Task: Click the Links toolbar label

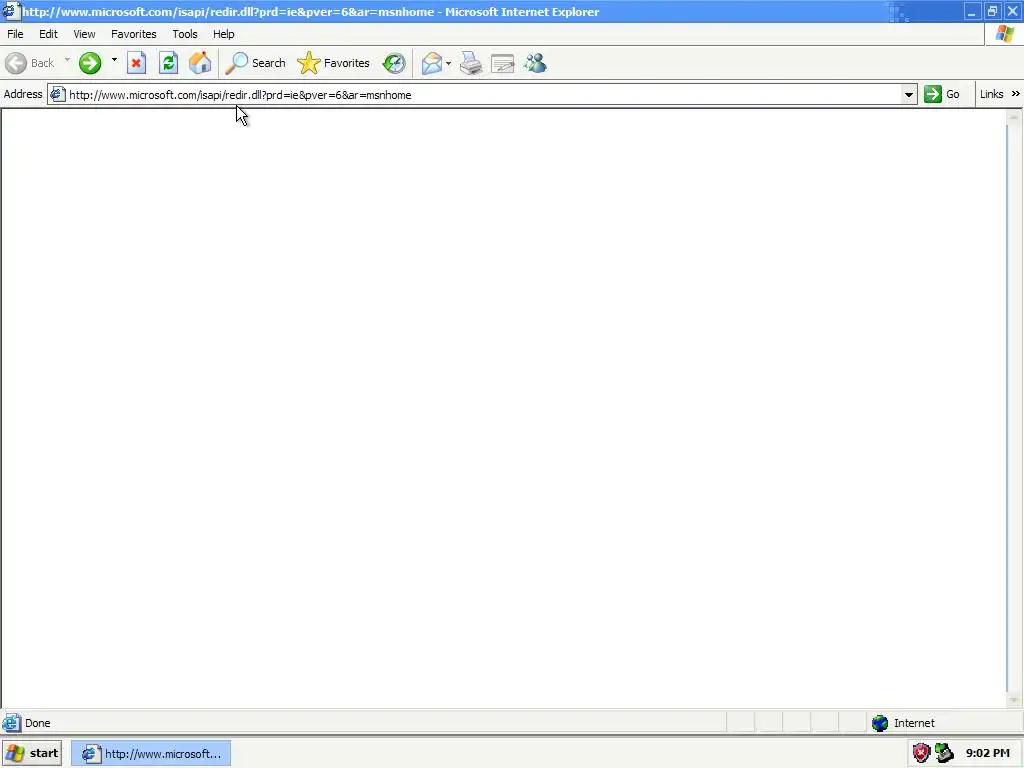Action: (991, 94)
